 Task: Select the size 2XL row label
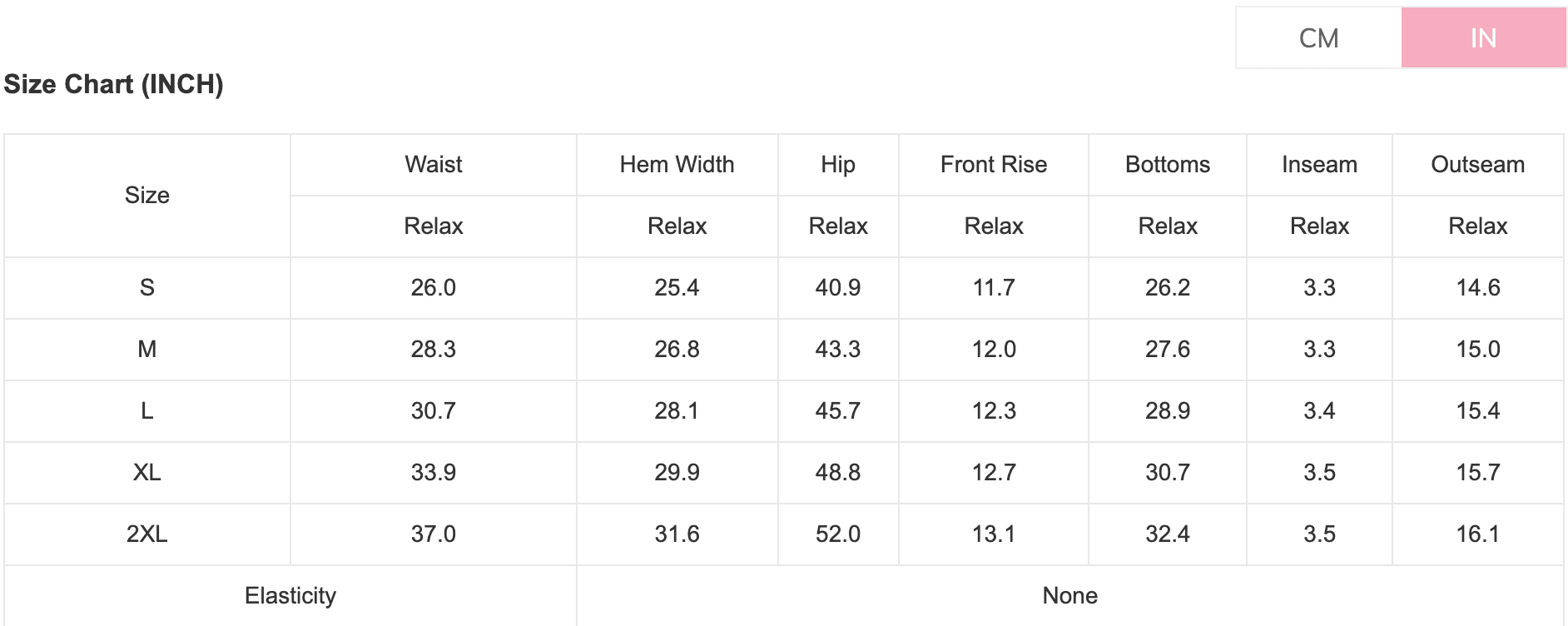pos(147,534)
